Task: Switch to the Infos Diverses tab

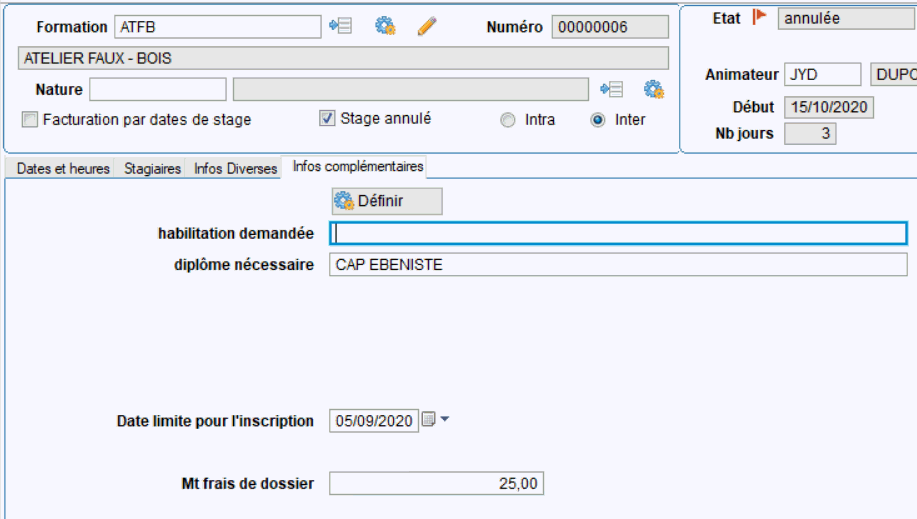Action: pos(235,169)
